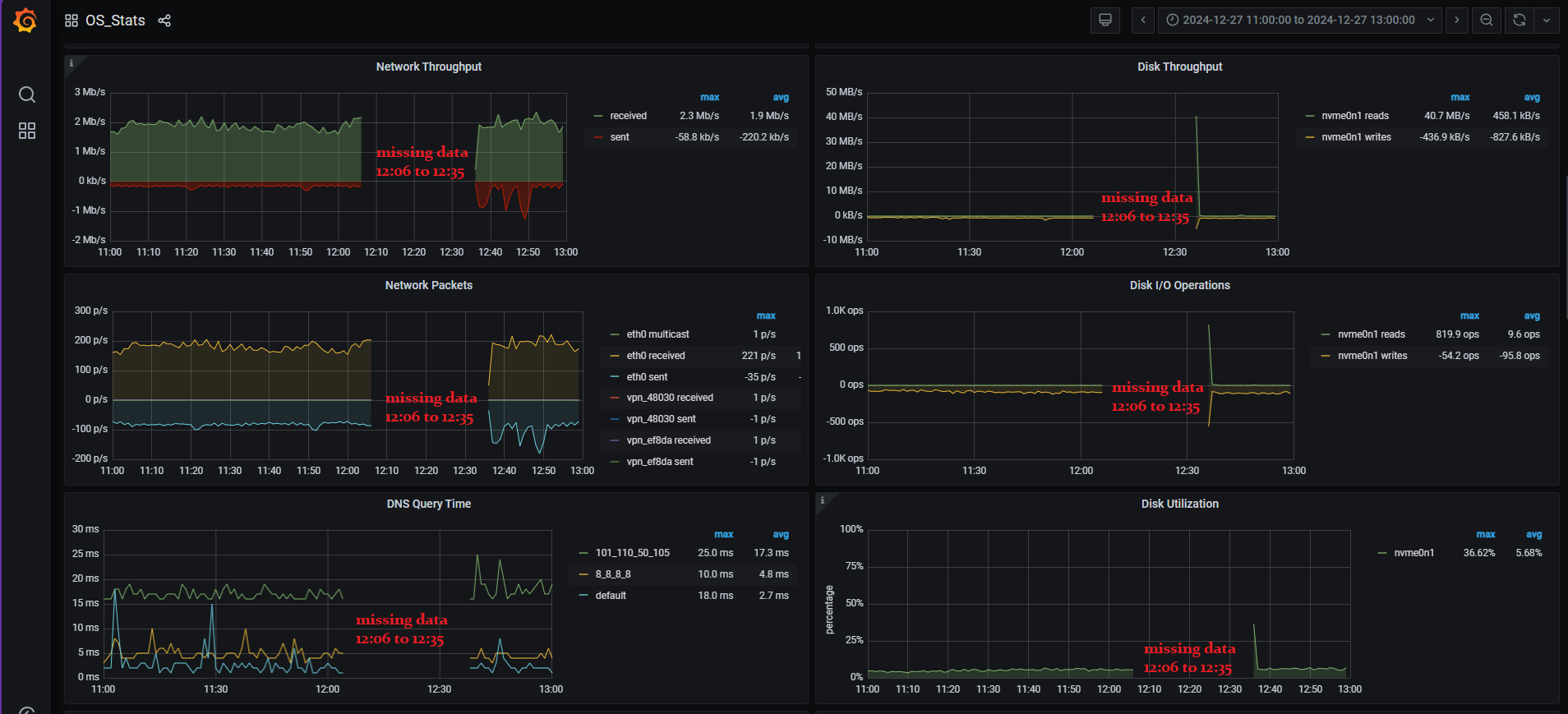Toggle vpn_ef8da received series
Viewport: 1568px width, 714px height.
click(668, 440)
